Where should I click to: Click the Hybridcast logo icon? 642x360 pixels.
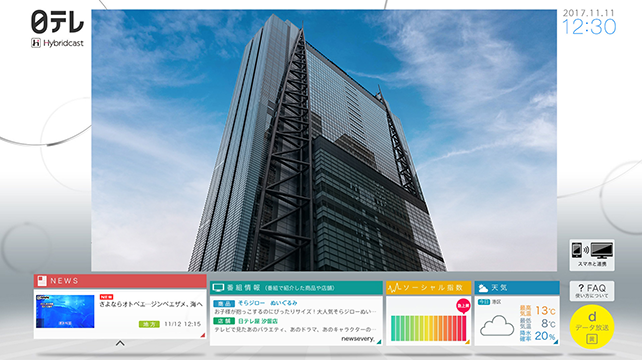(36, 43)
